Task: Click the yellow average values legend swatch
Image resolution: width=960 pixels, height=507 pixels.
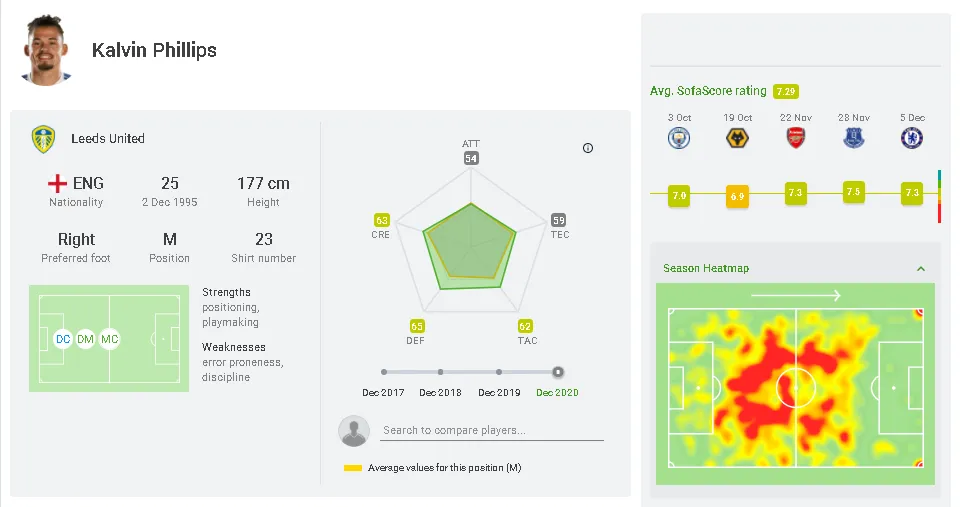Action: click(352, 468)
